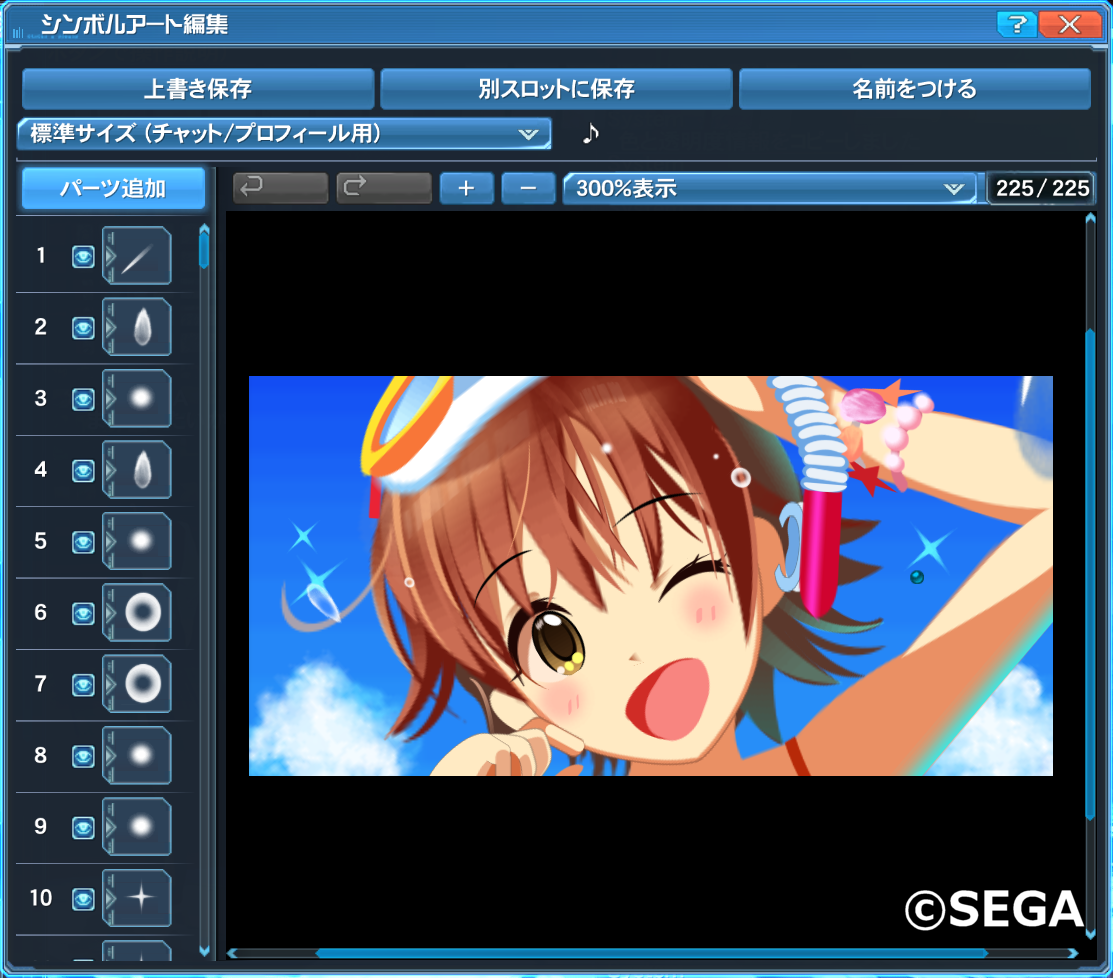Screen dimensions: 1113x978
Task: Toggle visibility of layer 6
Action: click(x=83, y=614)
